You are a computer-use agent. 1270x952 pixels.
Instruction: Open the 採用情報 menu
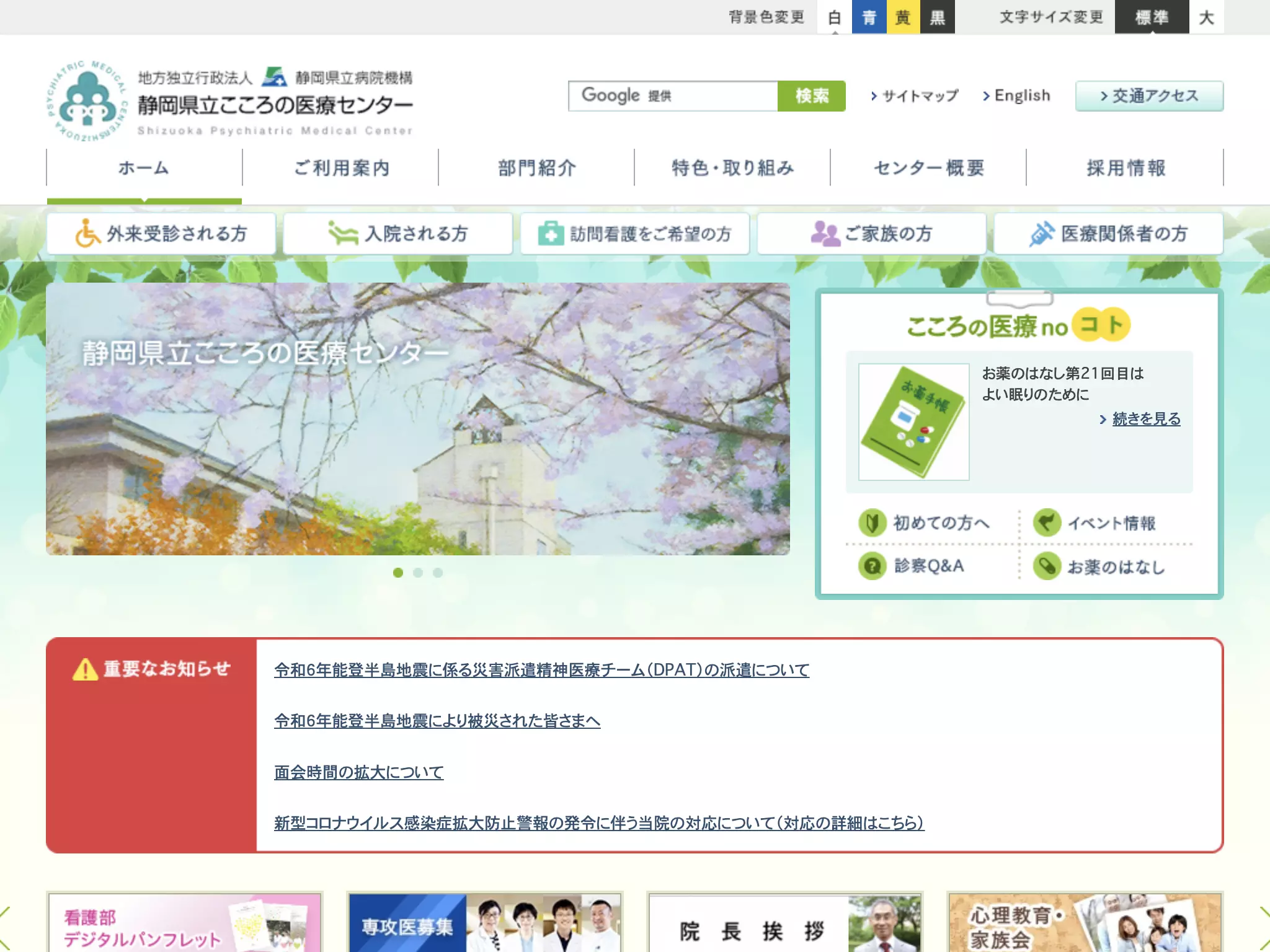pyautogui.click(x=1125, y=168)
